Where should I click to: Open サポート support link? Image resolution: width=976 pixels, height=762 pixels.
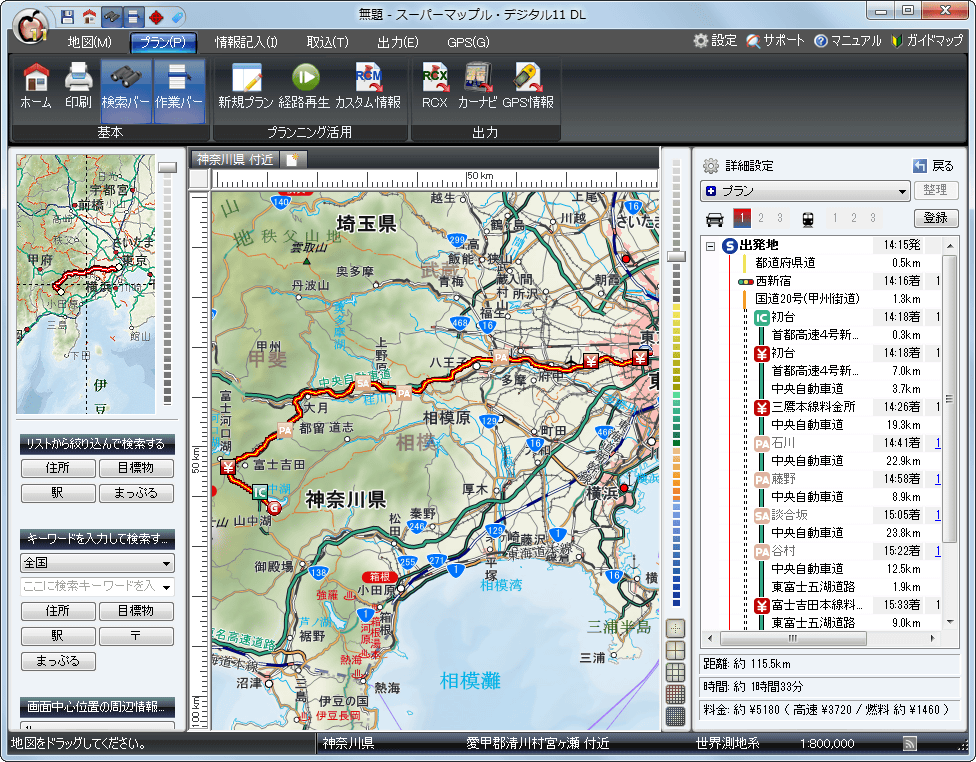coord(776,40)
